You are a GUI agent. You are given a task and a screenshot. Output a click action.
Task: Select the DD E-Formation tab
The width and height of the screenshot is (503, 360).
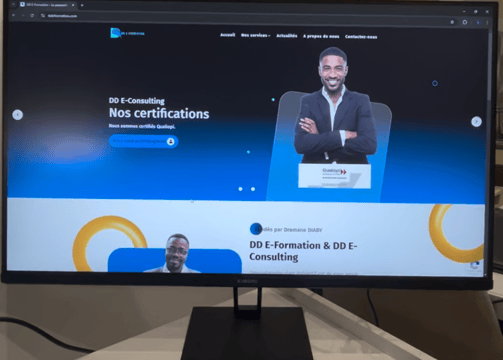coord(47,5)
